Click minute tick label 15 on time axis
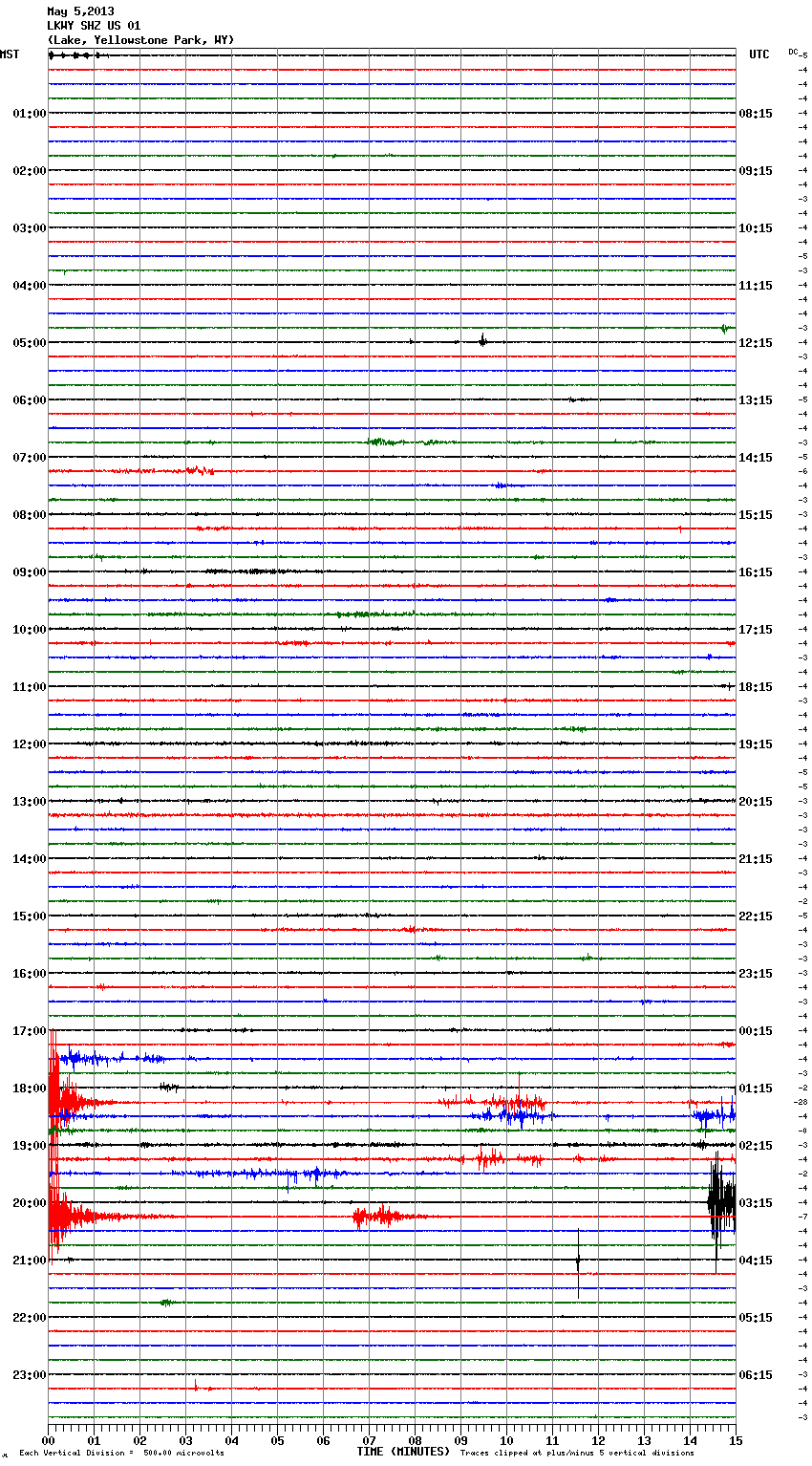 [735, 1440]
